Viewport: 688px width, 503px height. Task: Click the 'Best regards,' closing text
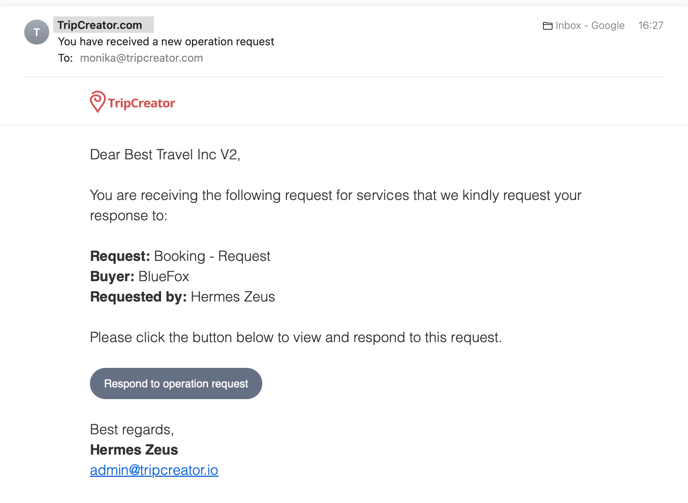pos(132,429)
